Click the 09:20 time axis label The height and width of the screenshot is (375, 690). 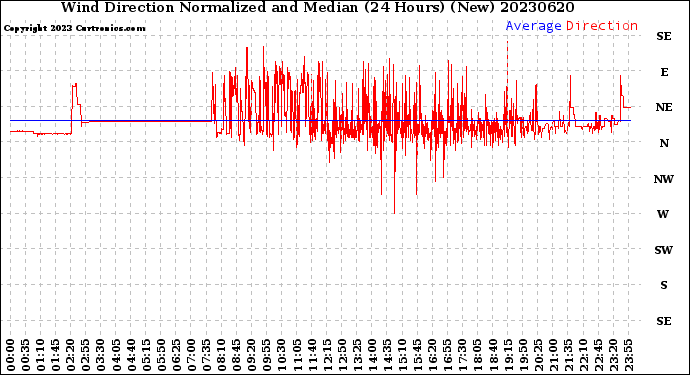252,355
